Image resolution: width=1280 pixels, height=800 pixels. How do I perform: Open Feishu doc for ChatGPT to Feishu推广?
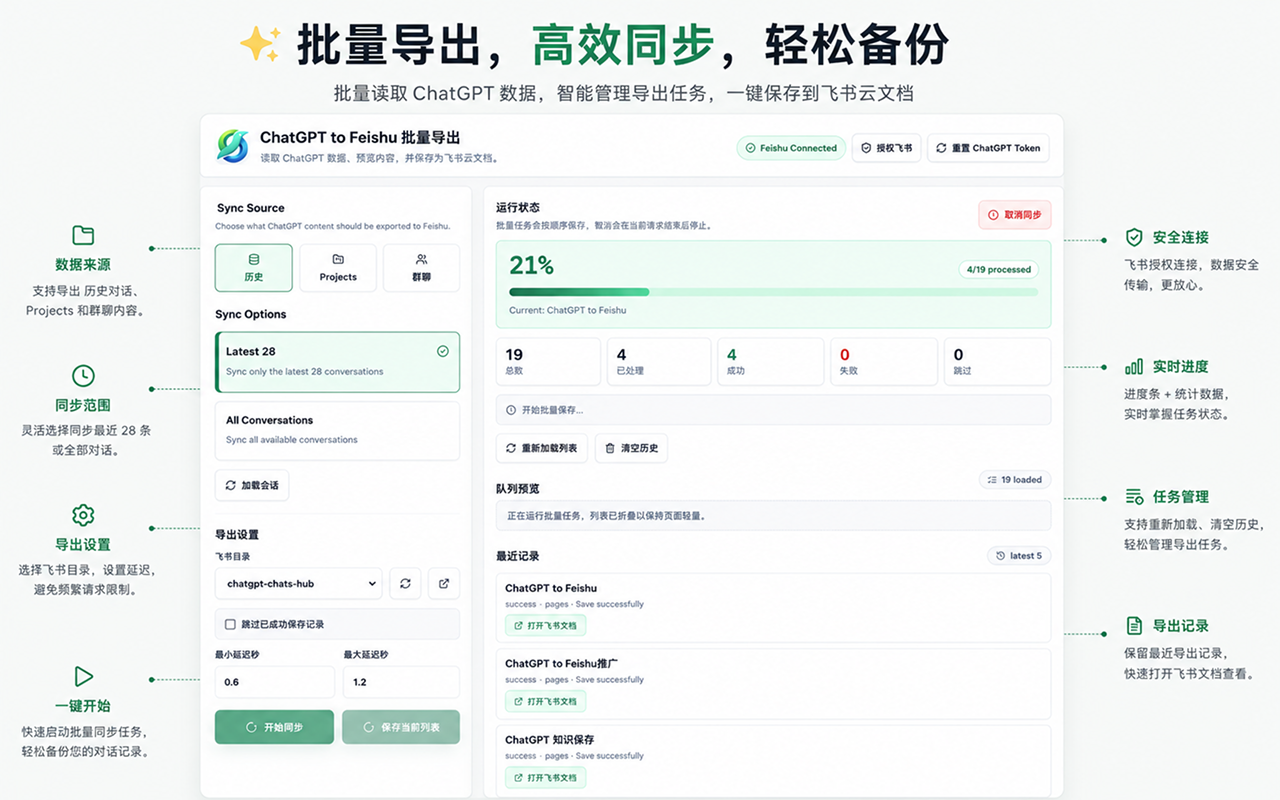point(545,702)
